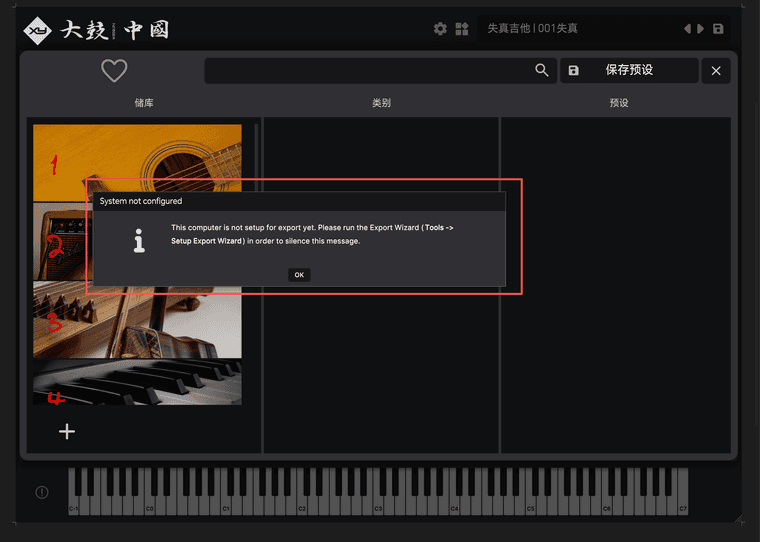Go to previous preset with left arrow

tap(687, 29)
